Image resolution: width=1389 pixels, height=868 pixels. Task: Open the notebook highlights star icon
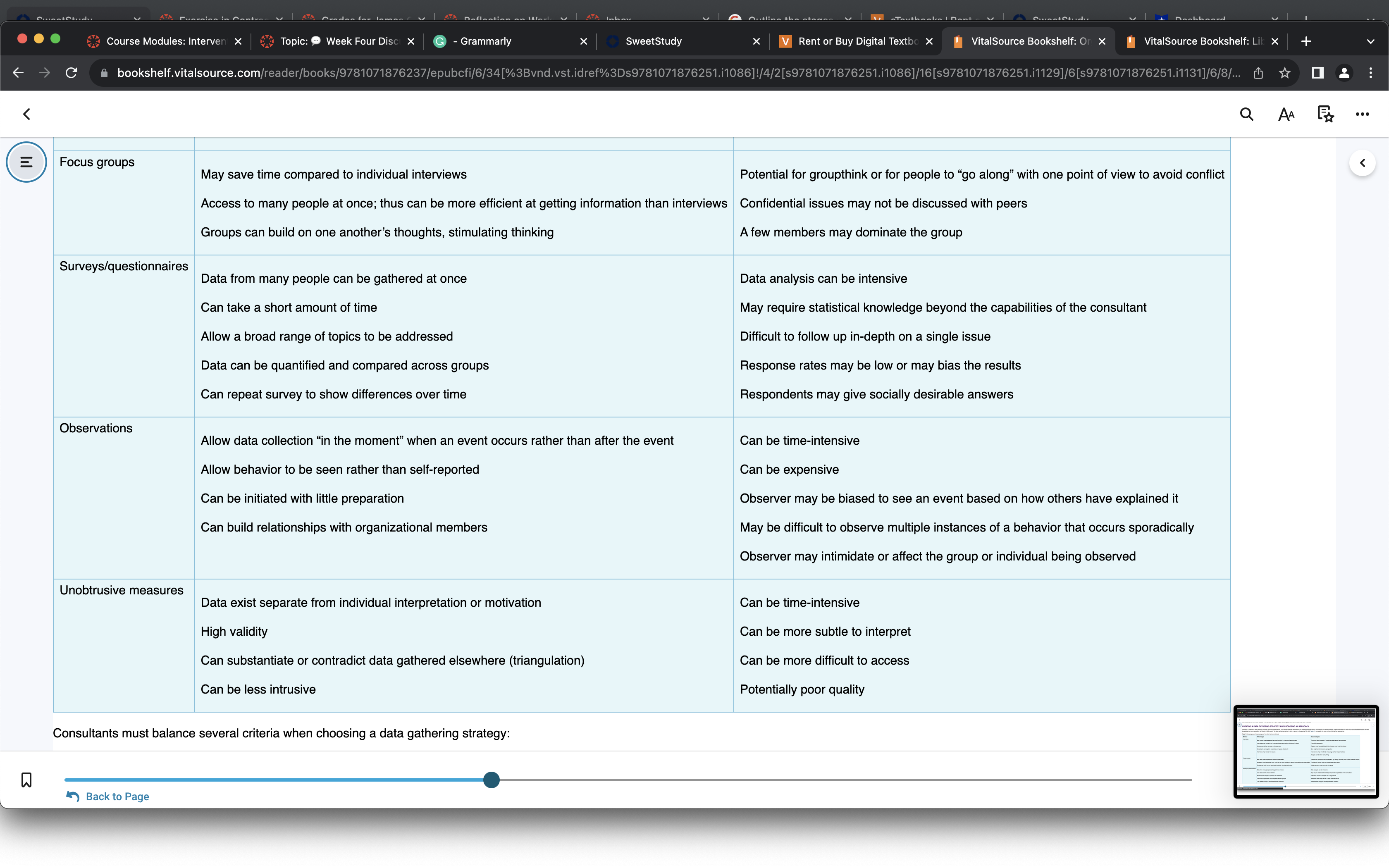(x=1325, y=114)
